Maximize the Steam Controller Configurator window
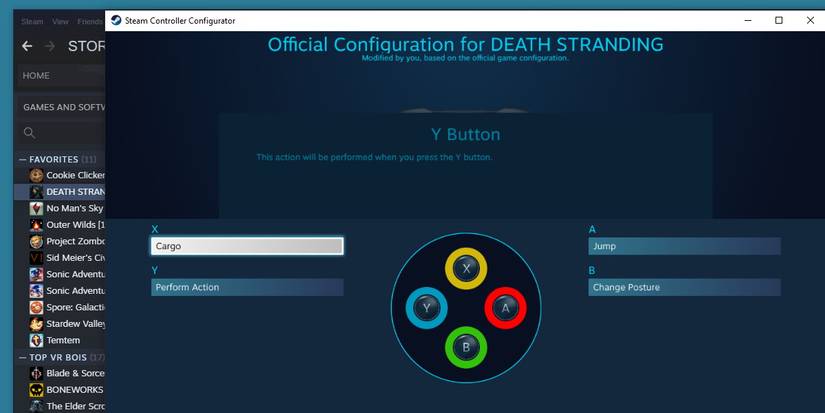 779,21
